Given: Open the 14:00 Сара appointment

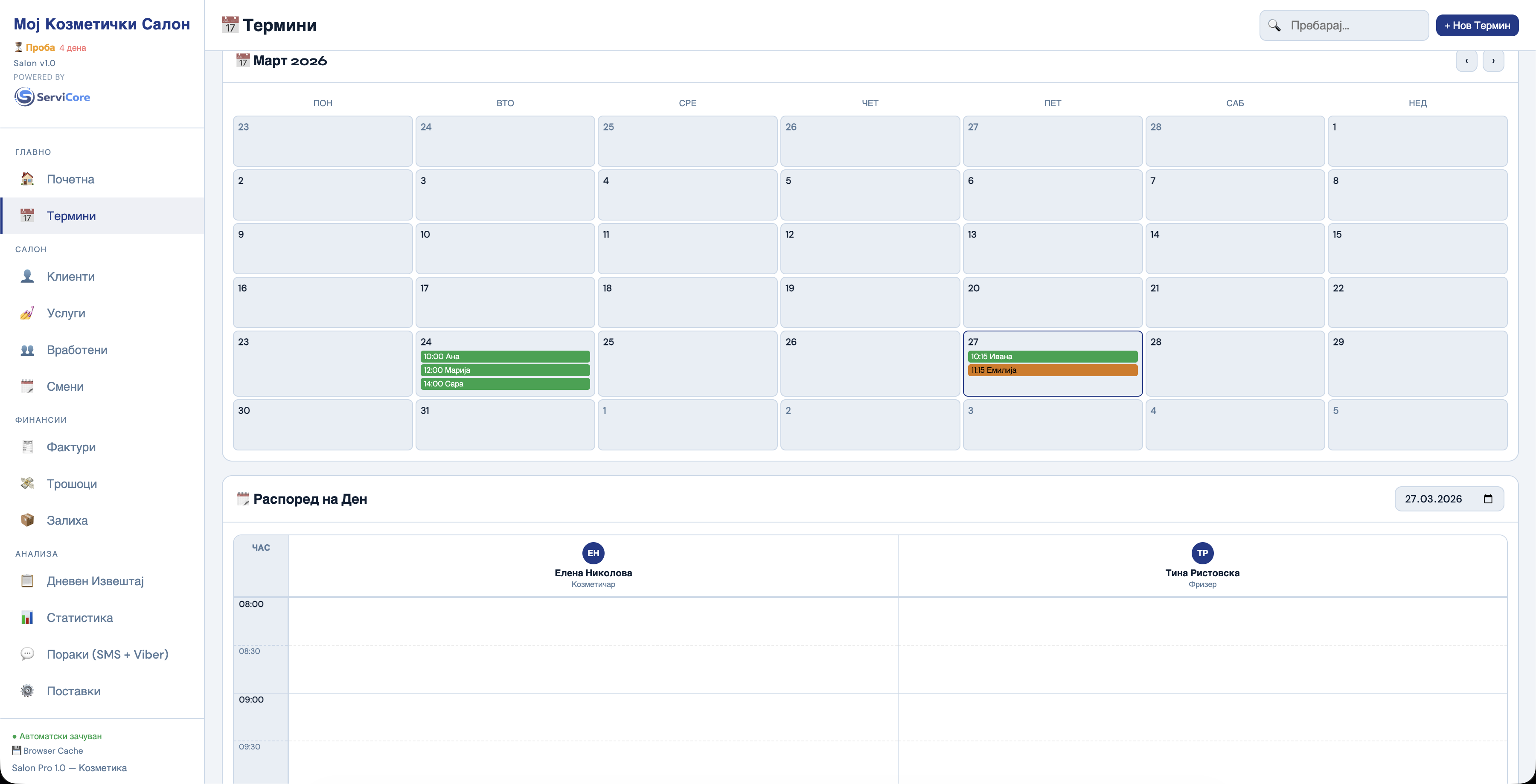Looking at the screenshot, I should [x=505, y=384].
